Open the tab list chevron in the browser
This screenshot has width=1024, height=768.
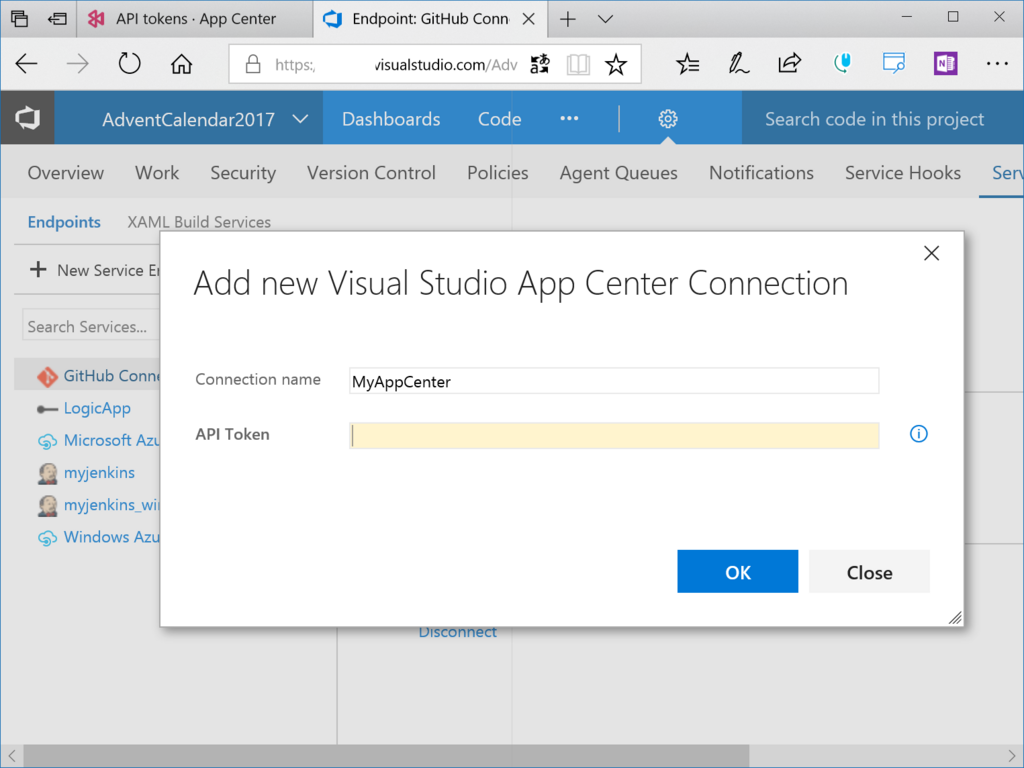(x=605, y=19)
